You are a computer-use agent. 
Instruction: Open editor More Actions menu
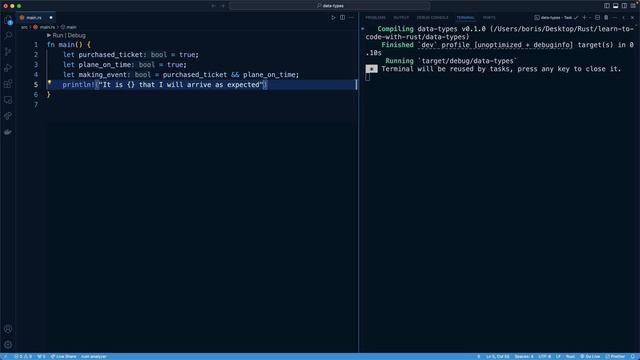[351, 18]
